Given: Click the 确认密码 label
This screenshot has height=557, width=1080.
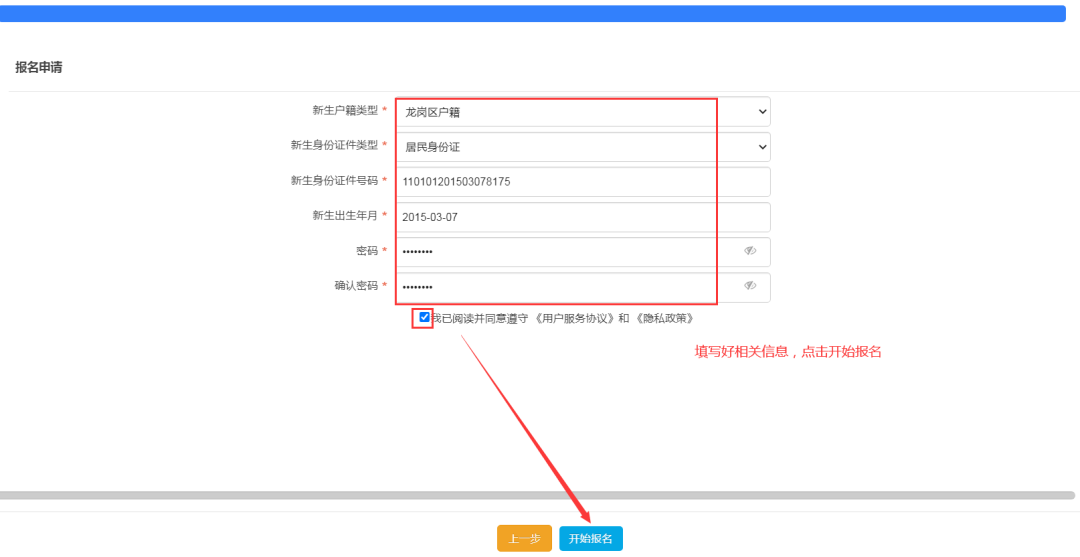Looking at the screenshot, I should pyautogui.click(x=356, y=286).
